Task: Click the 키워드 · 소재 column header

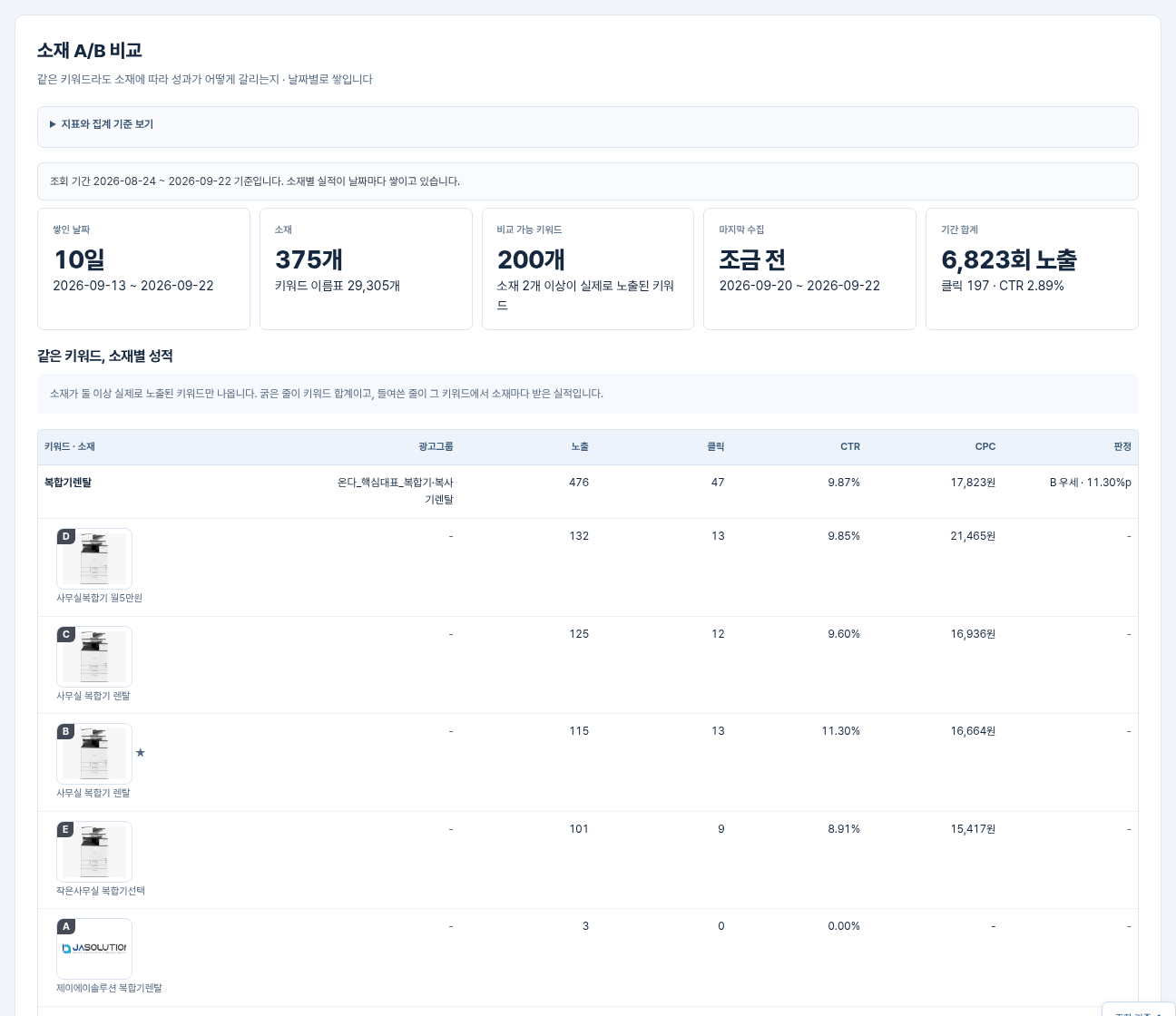Action: 70,446
